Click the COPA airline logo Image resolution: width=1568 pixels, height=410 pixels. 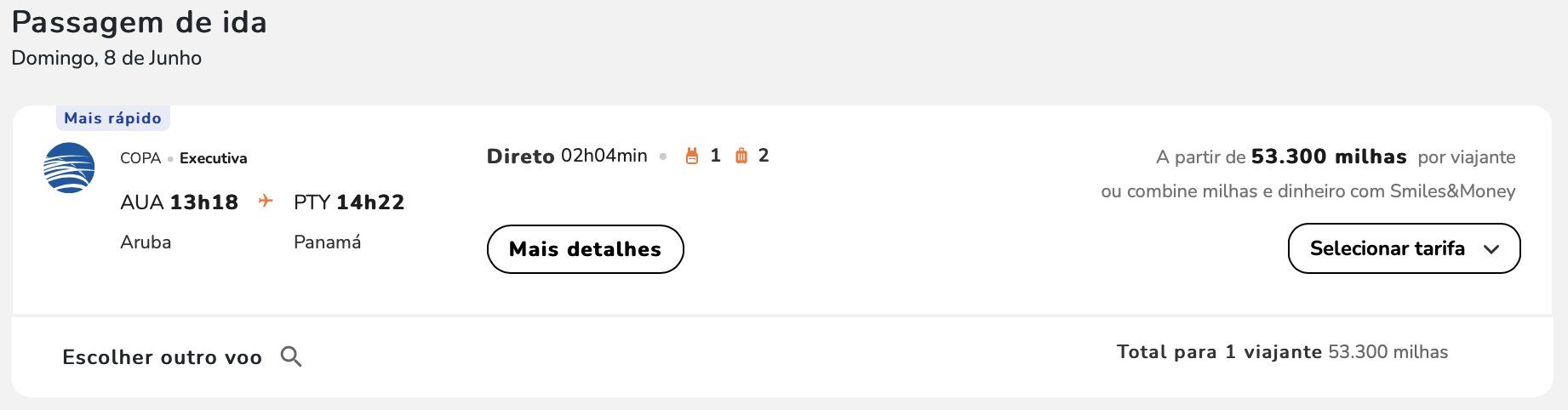click(69, 168)
